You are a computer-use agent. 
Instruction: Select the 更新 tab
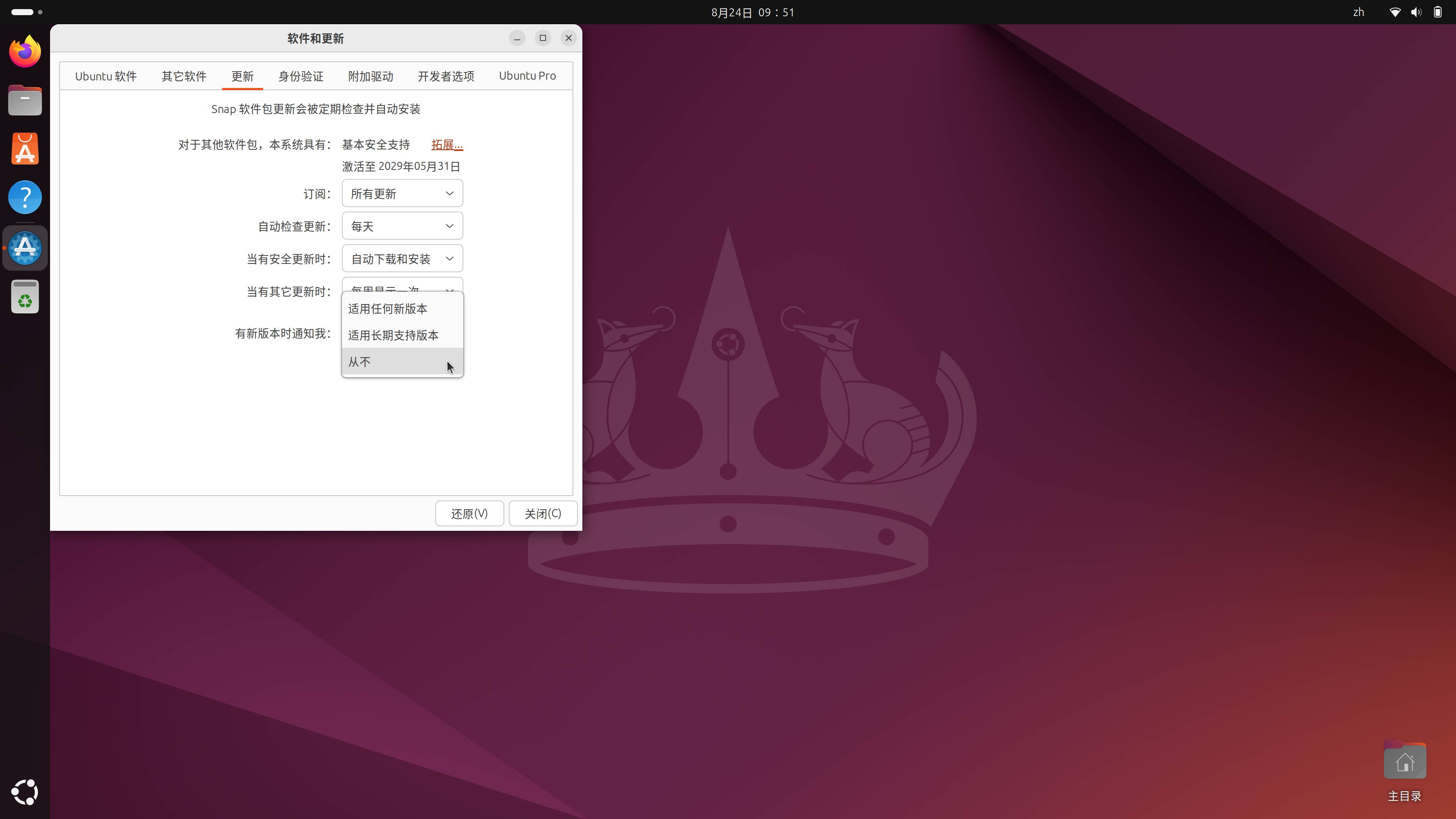242,76
